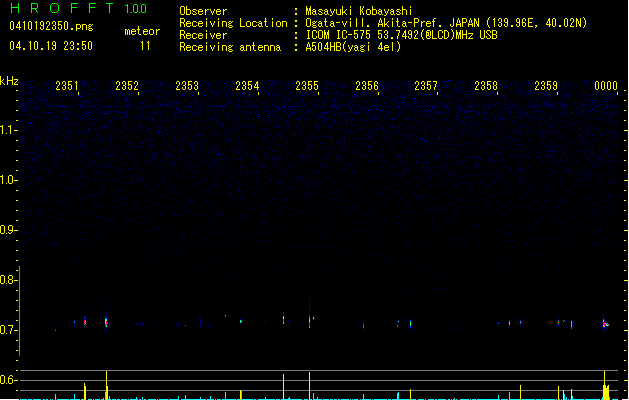Click the Ogata-vill. Akita-Pref. JAPAN location text
The width and height of the screenshot is (629, 400).
point(446,23)
